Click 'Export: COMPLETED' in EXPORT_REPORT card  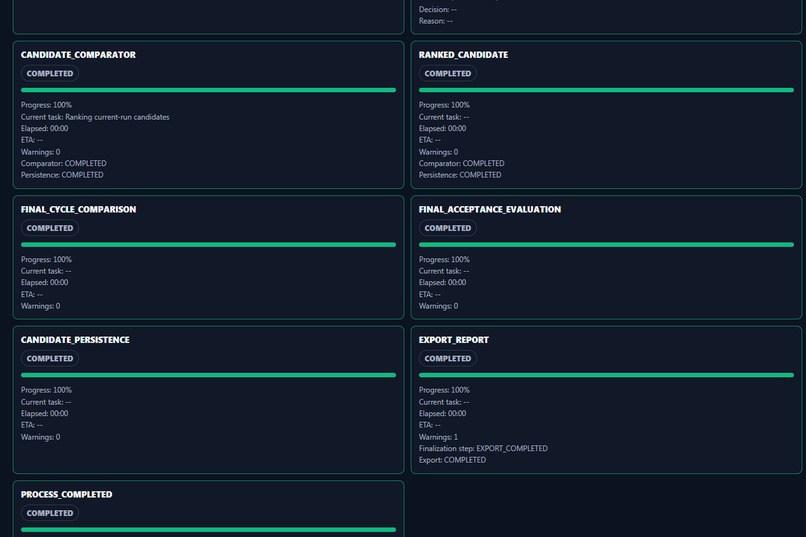pyautogui.click(x=452, y=460)
